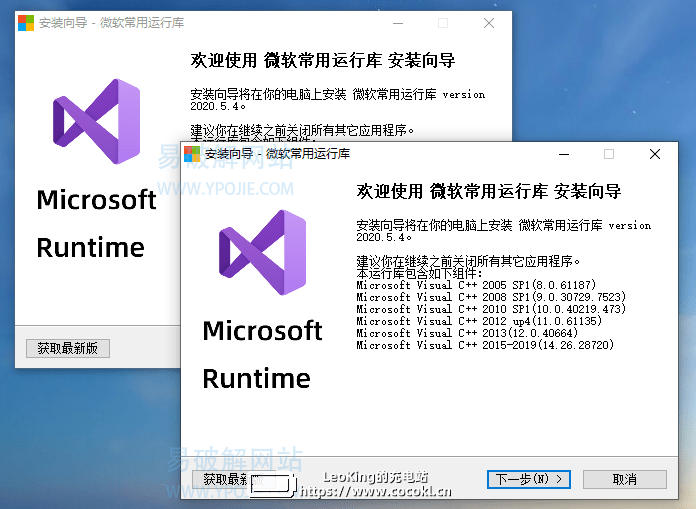The height and width of the screenshot is (509, 696).
Task: Click 获取最新版 in the back window
Action: click(67, 348)
